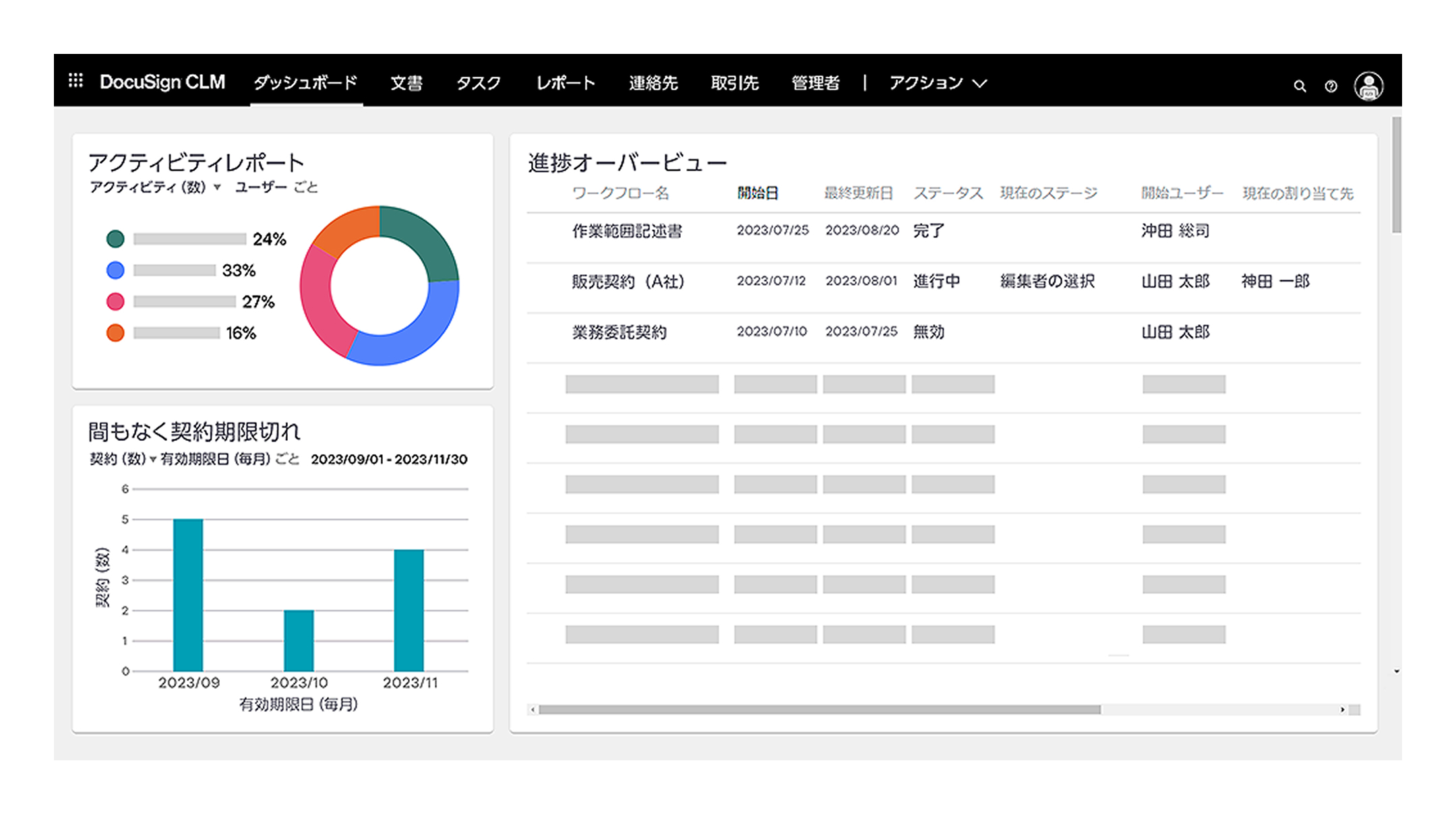The width and height of the screenshot is (1456, 825).
Task: Open the help question mark icon
Action: click(x=1331, y=86)
